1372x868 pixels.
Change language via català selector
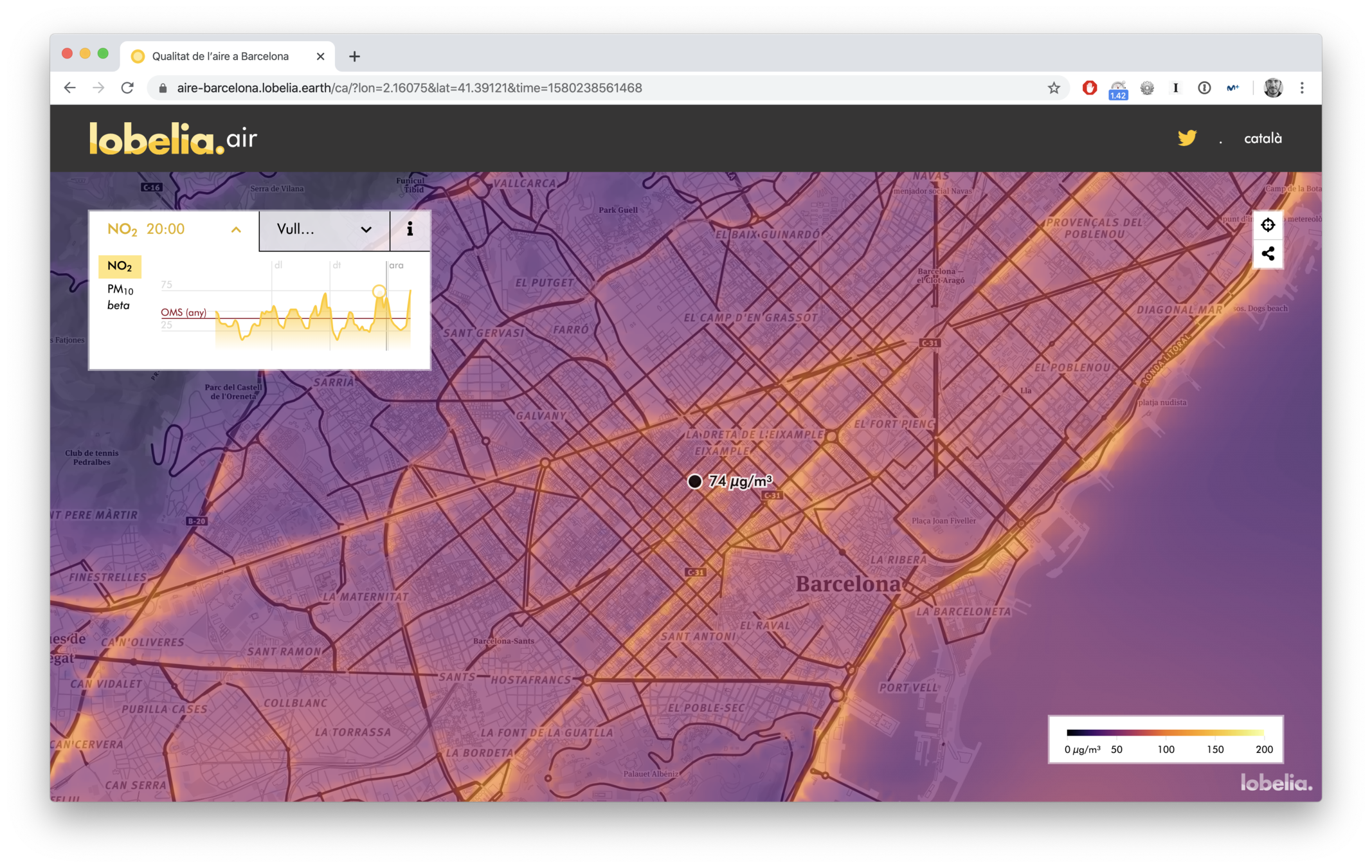click(1262, 138)
